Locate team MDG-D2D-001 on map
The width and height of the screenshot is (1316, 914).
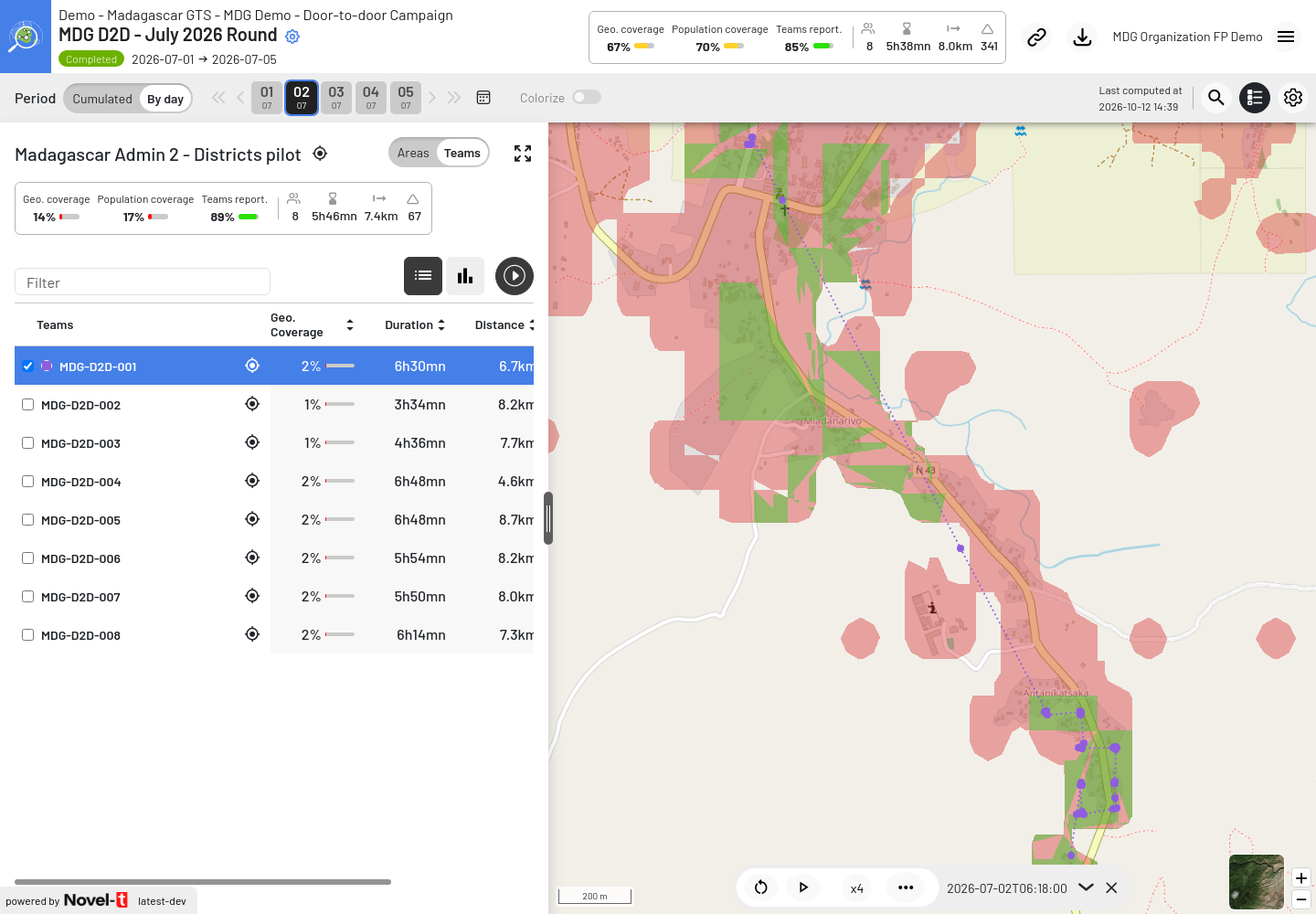click(252, 366)
